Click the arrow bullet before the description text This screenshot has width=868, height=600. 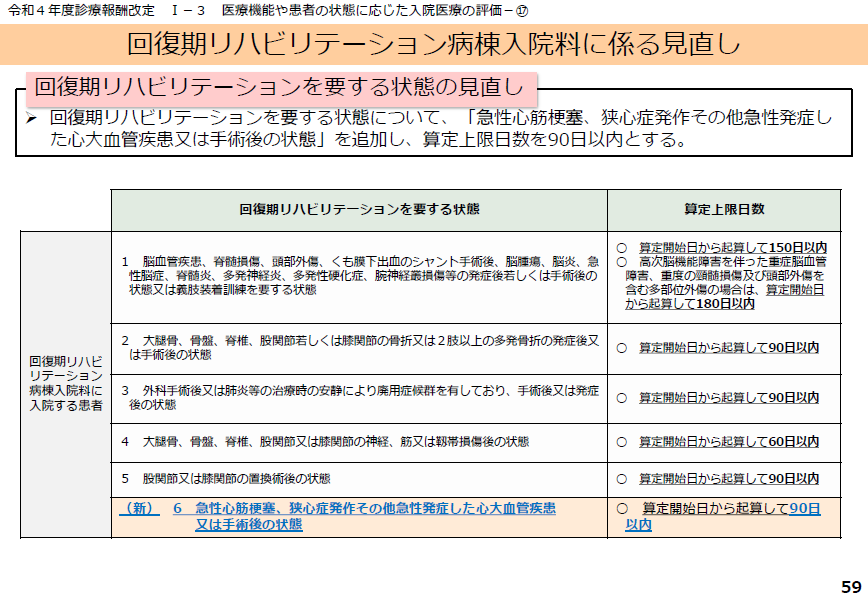point(31,119)
